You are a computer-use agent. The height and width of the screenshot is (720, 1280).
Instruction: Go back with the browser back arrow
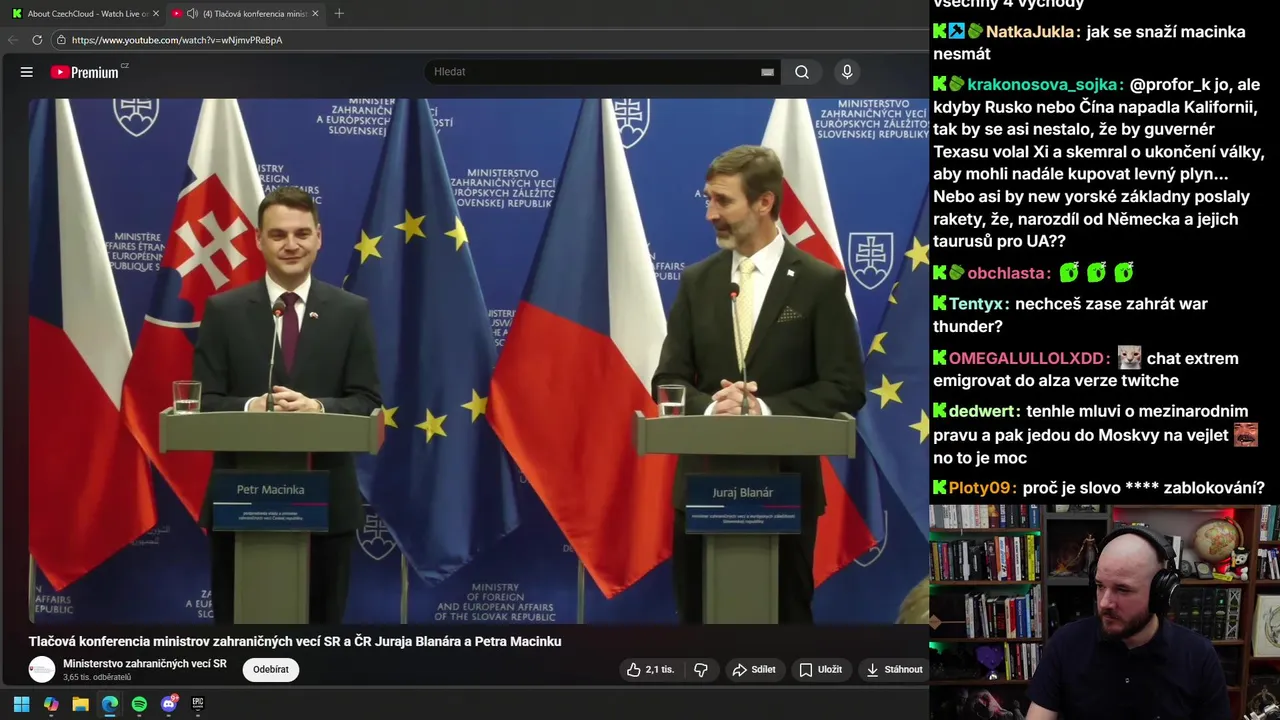(13, 40)
